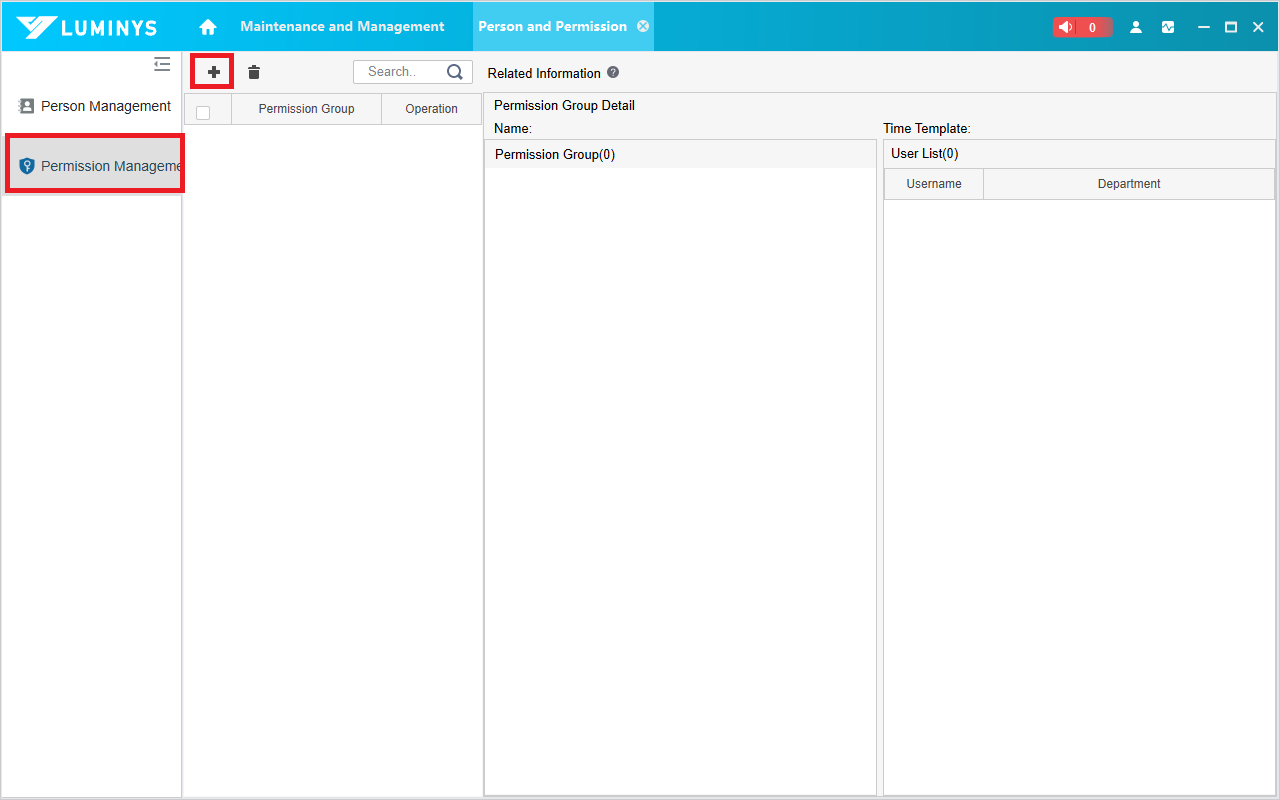Click the Operation column header

pos(431,109)
